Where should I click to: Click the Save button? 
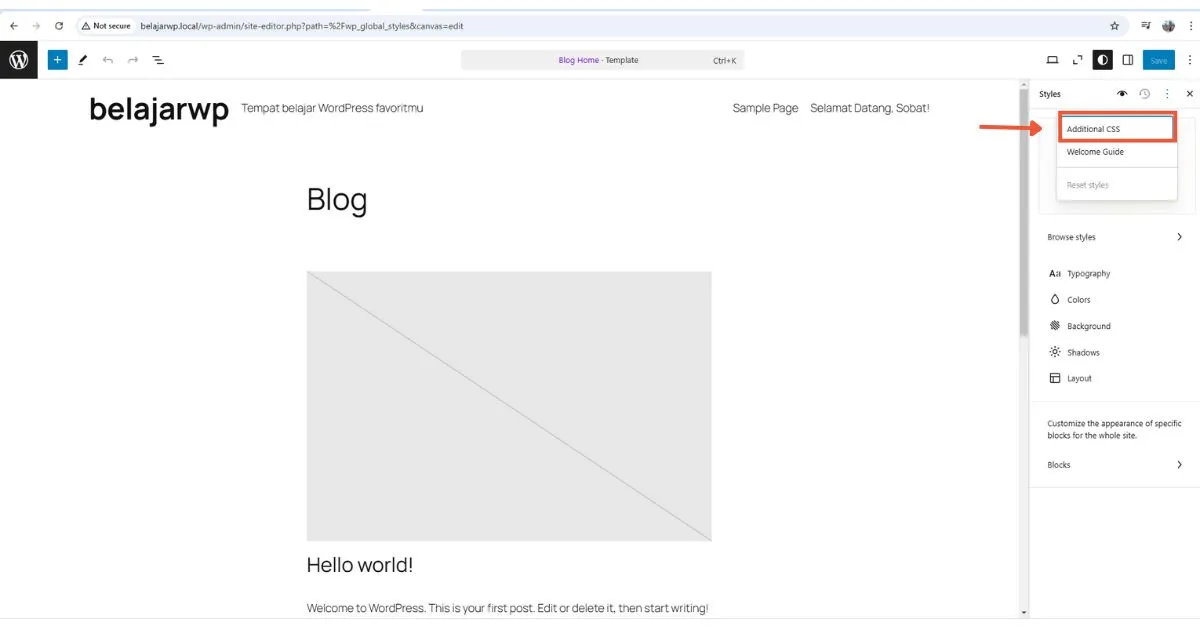click(1159, 60)
